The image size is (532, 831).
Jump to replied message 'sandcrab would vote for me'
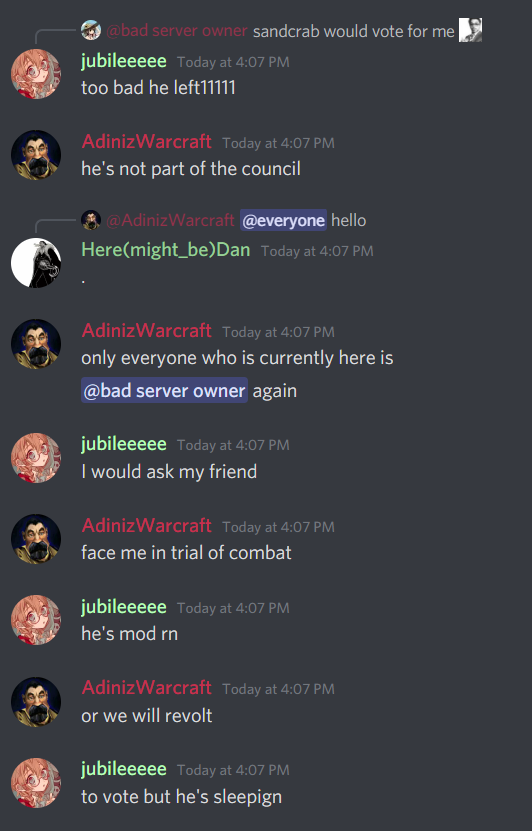point(353,31)
